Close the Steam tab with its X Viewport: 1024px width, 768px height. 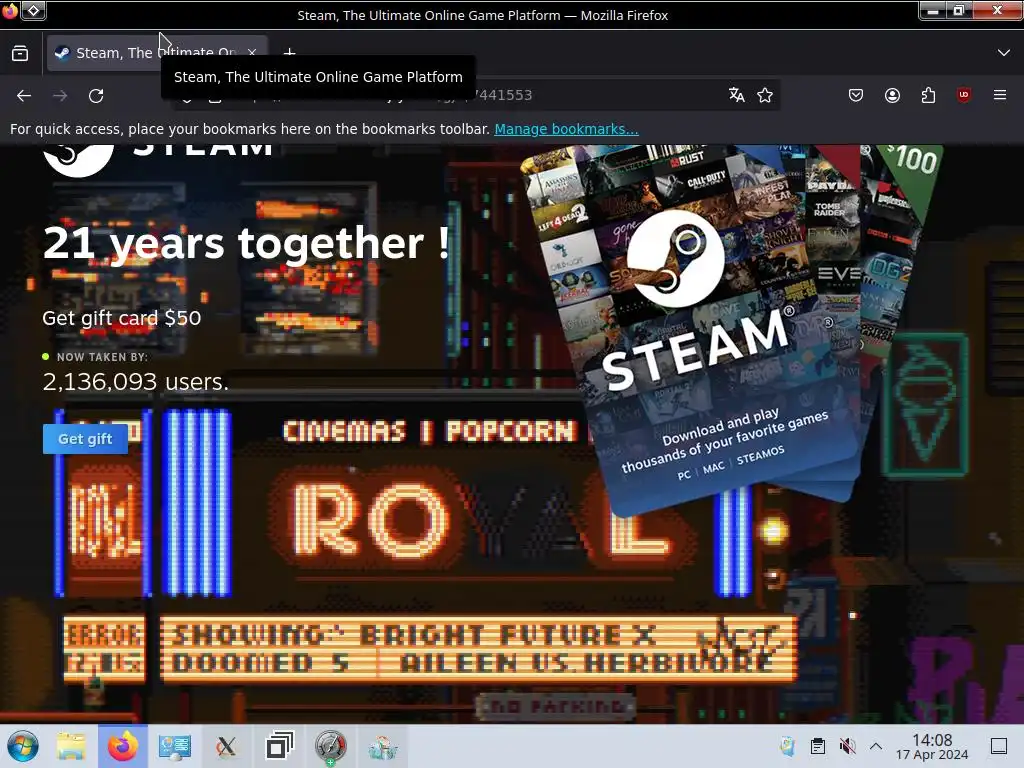pos(252,52)
